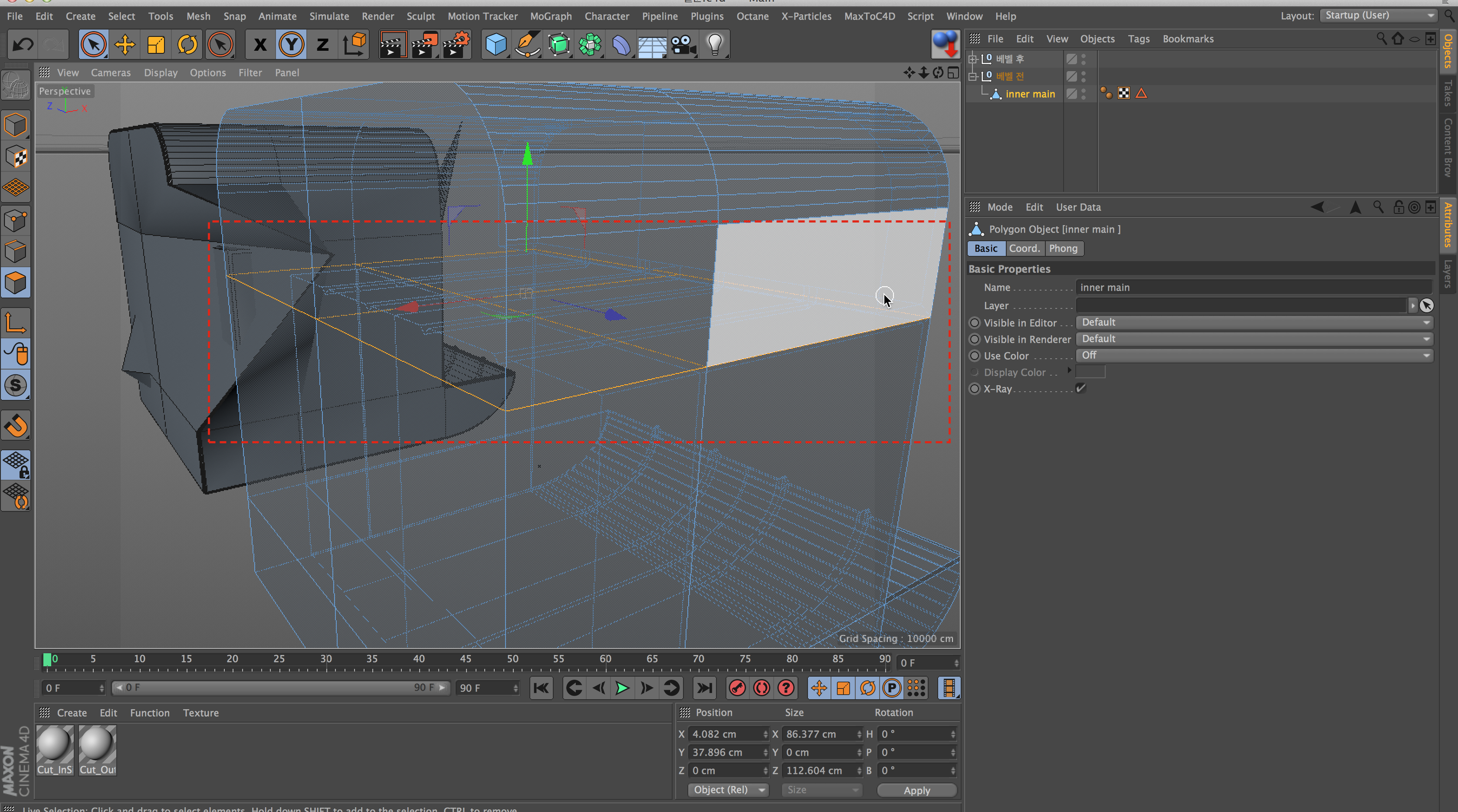This screenshot has height=812, width=1458.
Task: Click the Apply button
Action: coord(916,790)
